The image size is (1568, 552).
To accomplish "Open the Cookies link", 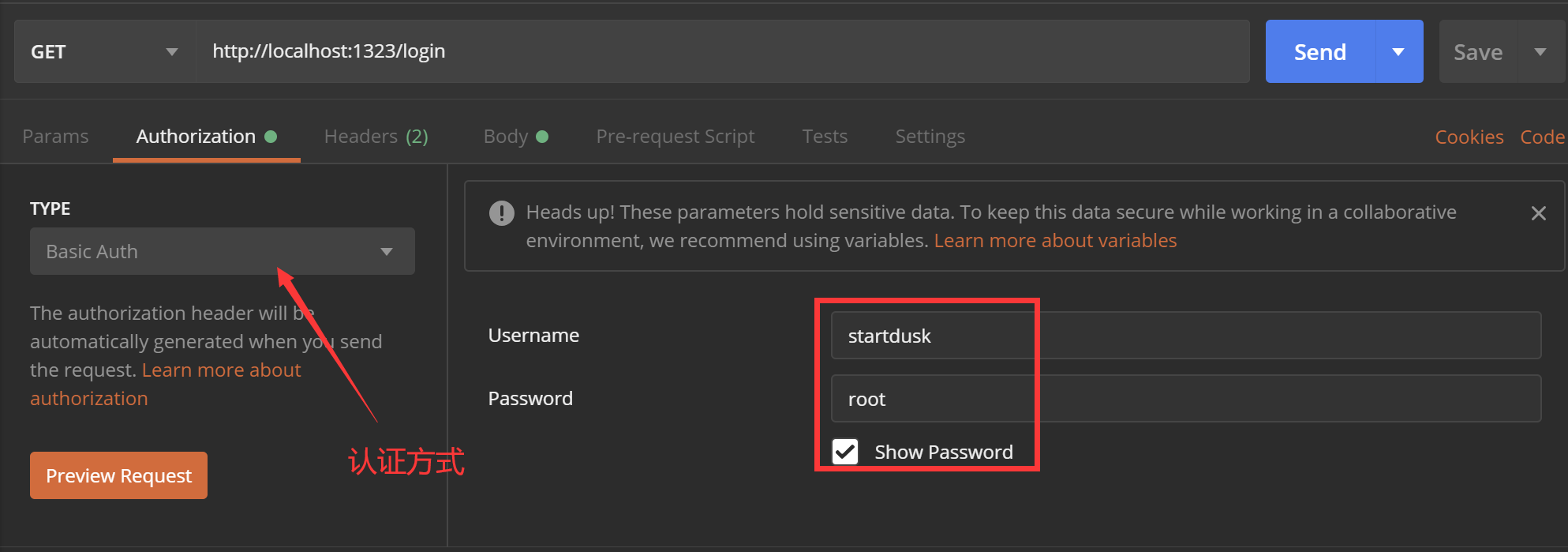I will tap(1469, 137).
